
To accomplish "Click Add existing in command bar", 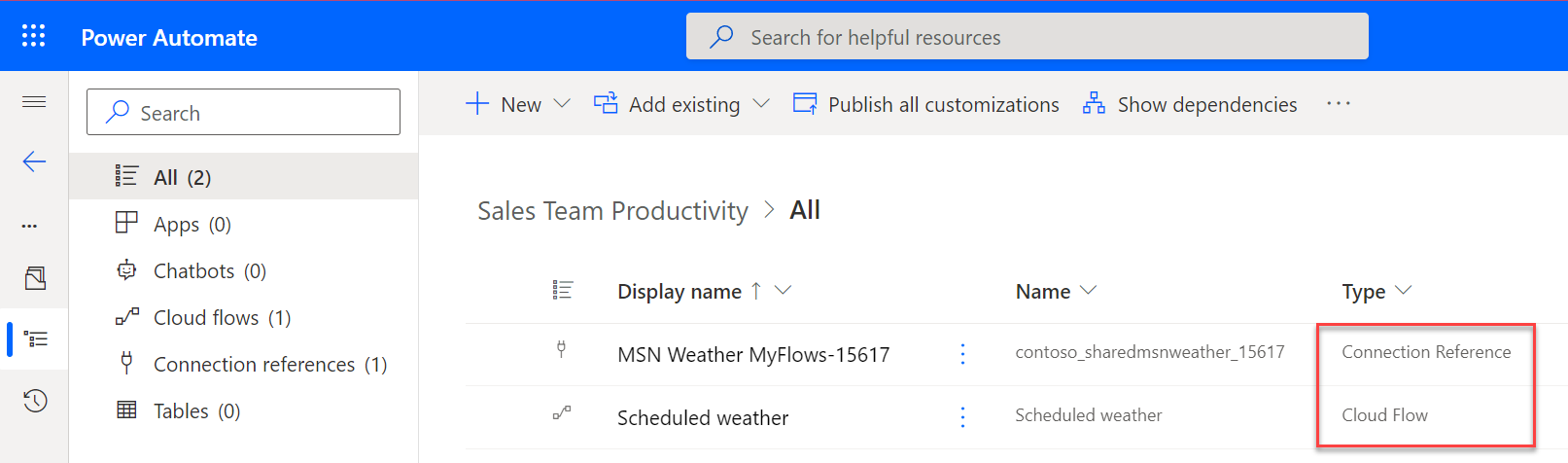I will 667,104.
